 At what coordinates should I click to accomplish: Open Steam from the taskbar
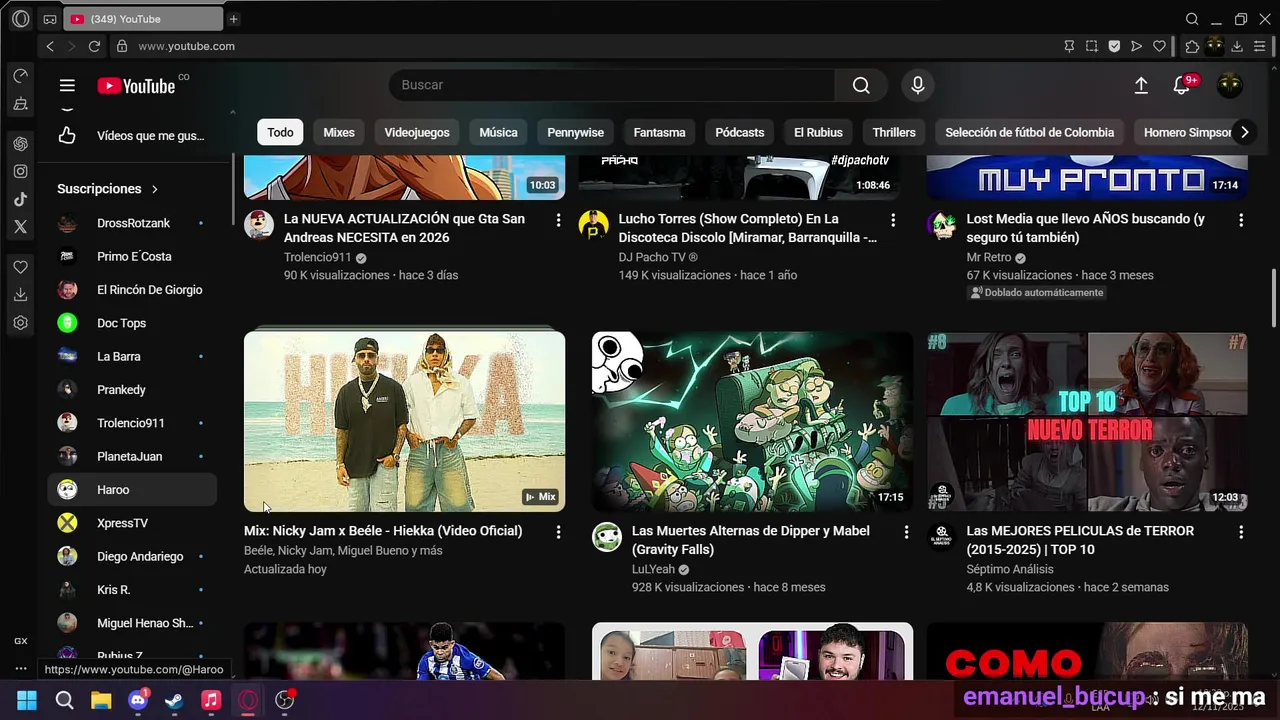pos(174,700)
